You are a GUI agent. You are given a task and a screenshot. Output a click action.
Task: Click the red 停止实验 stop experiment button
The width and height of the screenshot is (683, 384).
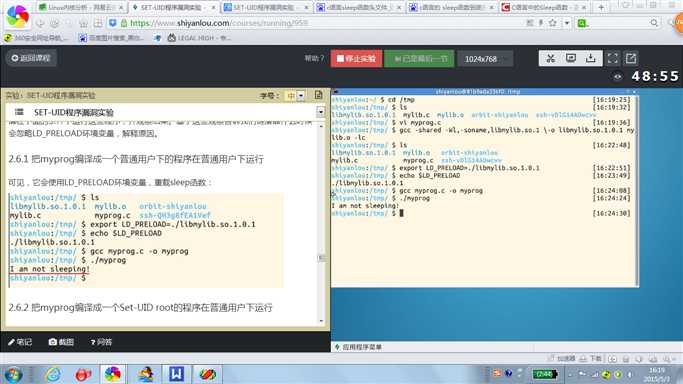click(x=356, y=58)
